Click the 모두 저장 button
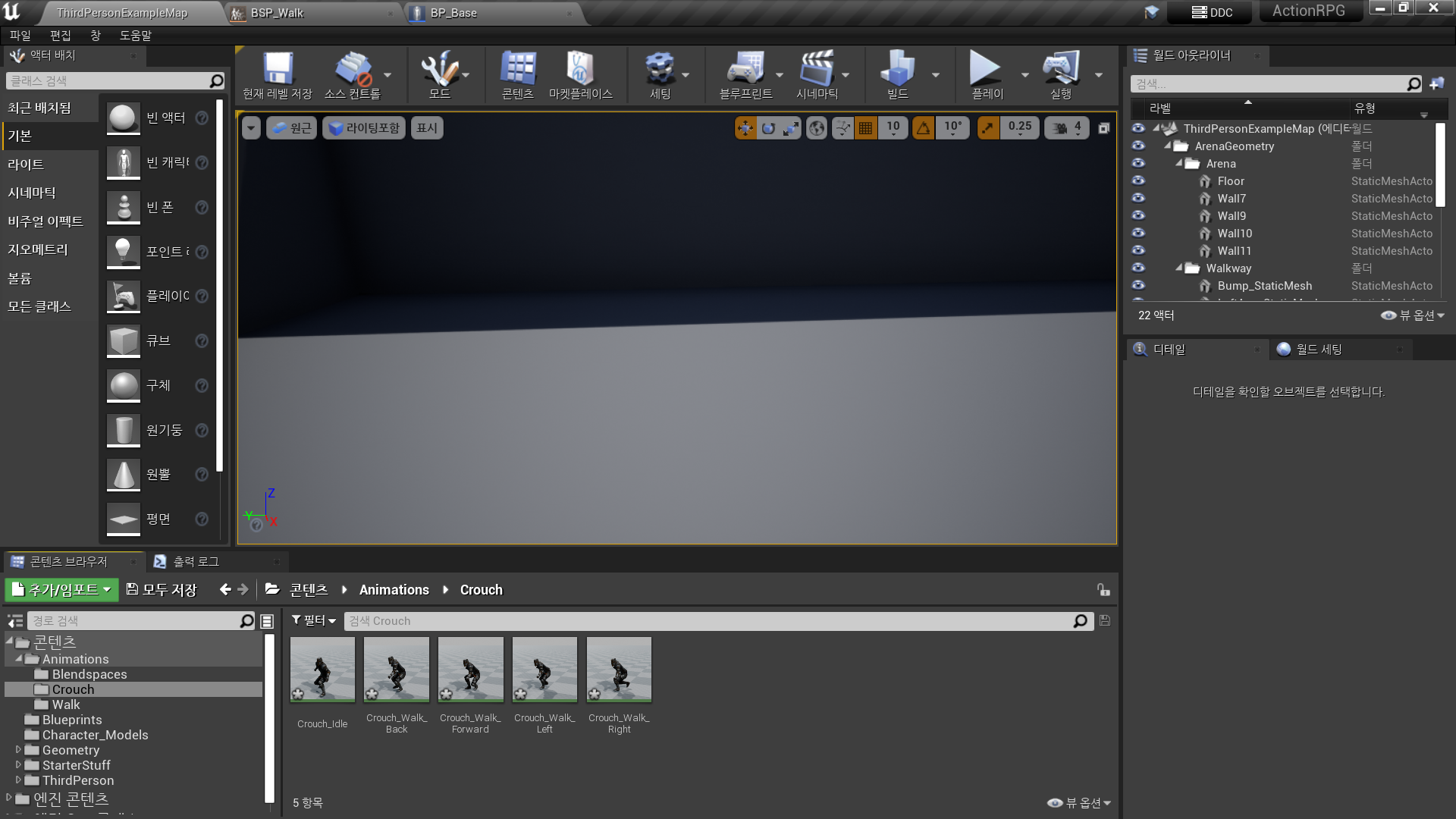This screenshot has width=1456, height=819. 162,589
